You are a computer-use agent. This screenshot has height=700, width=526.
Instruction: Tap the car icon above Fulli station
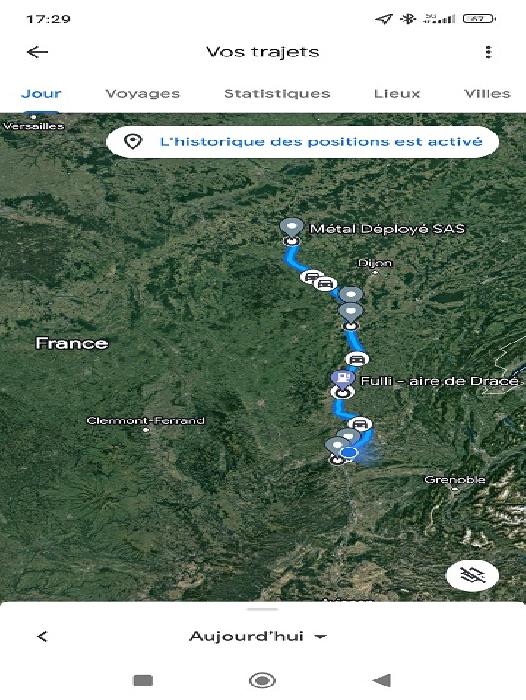[x=357, y=359]
